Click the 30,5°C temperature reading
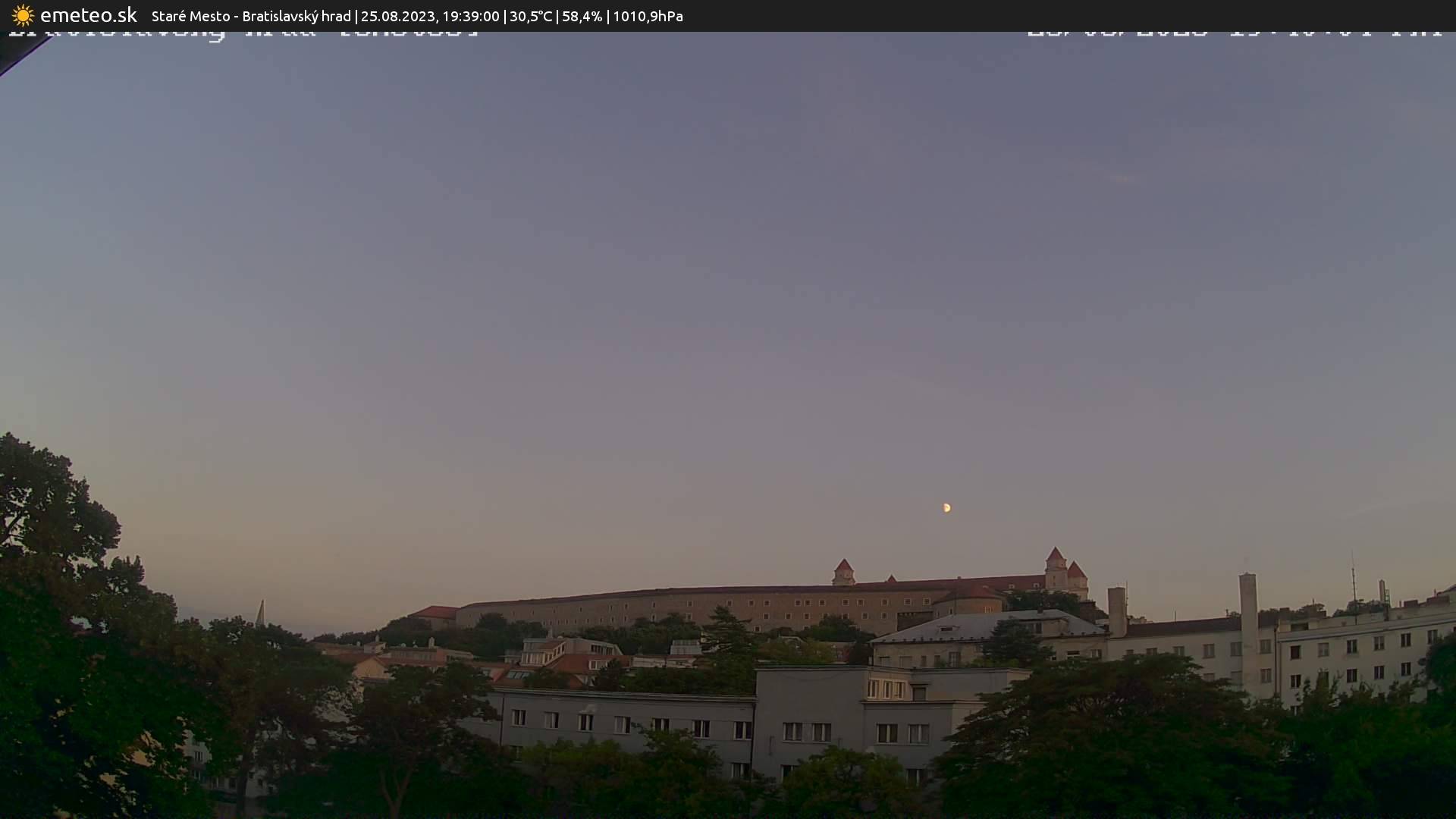Viewport: 1456px width, 819px height. click(x=531, y=16)
